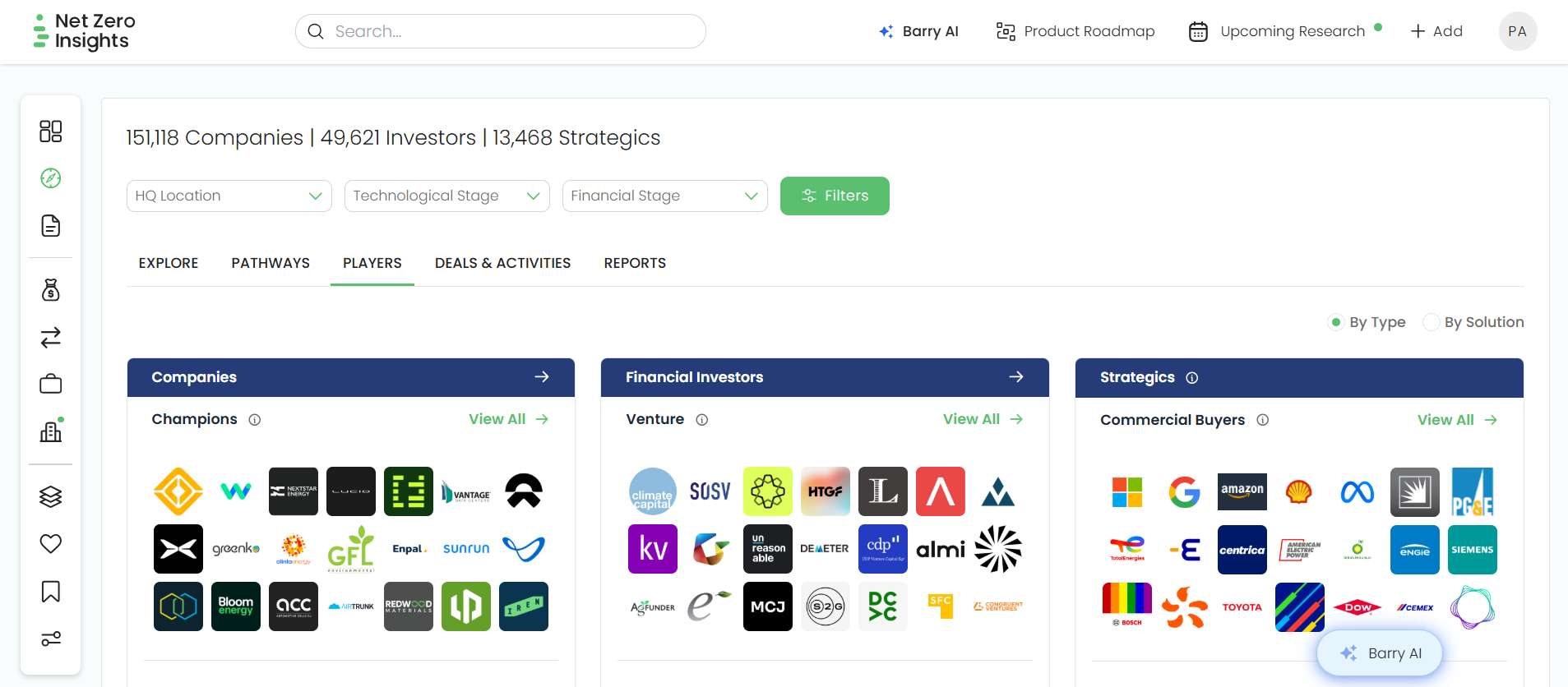Show info icon beside Strategics header
1568x687 pixels.
pyautogui.click(x=1192, y=378)
